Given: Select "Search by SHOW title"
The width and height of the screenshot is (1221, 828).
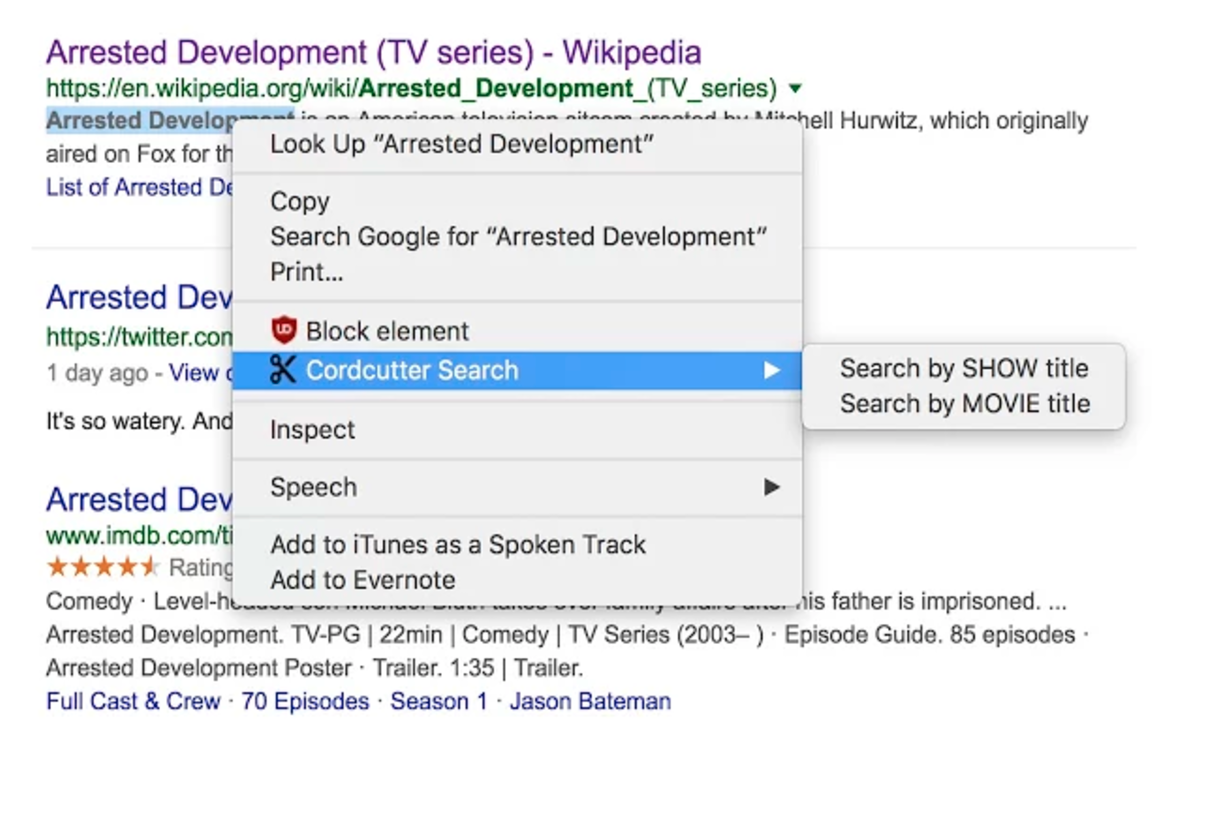Looking at the screenshot, I should [x=963, y=368].
